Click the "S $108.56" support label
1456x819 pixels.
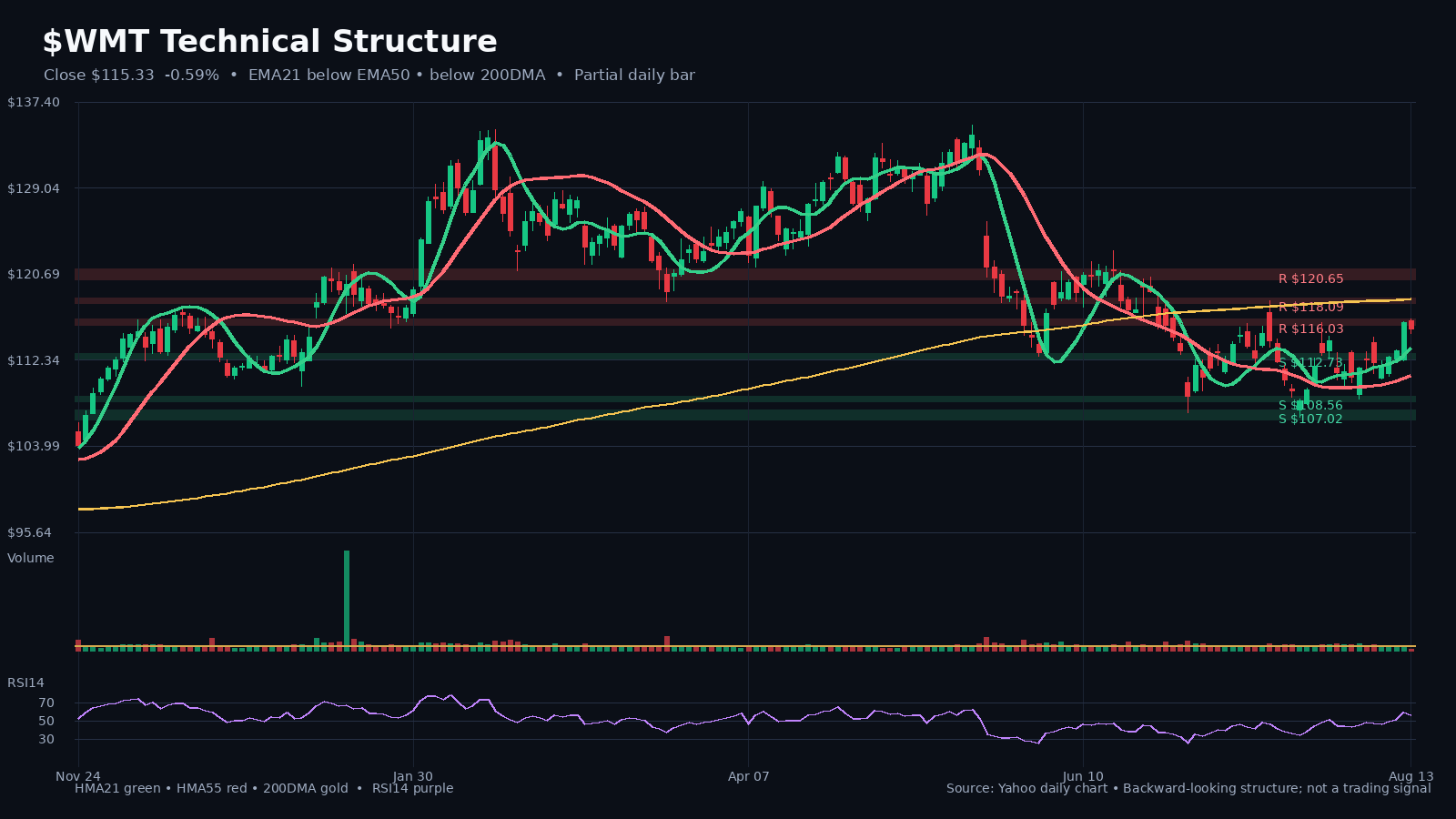(x=1310, y=406)
